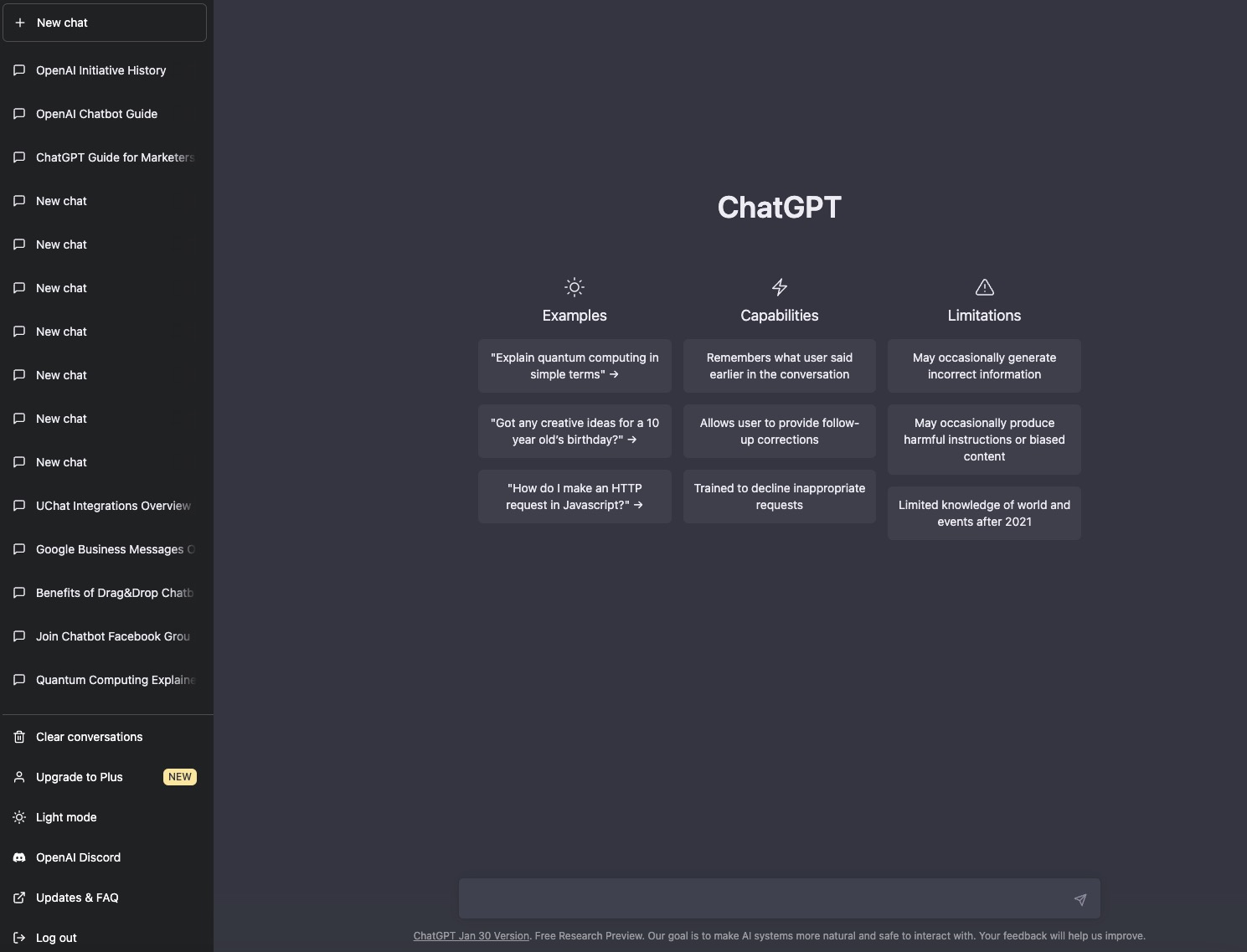Click the warning triangle icon above Limitations
1247x952 pixels.
coord(984,287)
